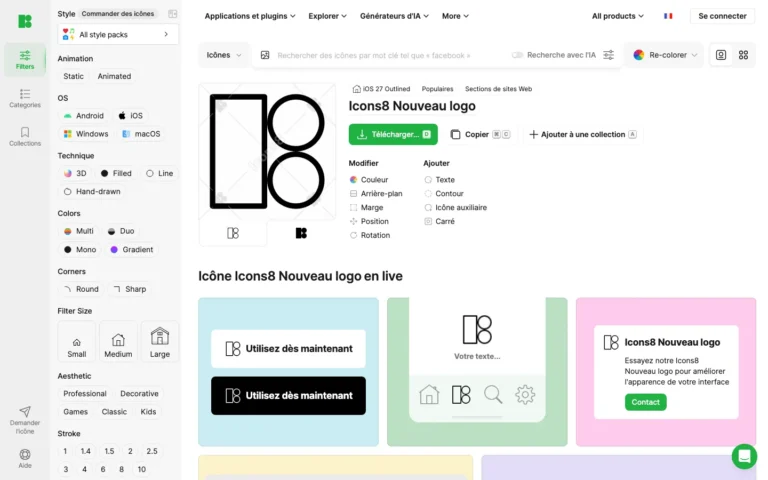Image resolution: width=768 pixels, height=480 pixels.
Task: Open the Collections sidebar panel
Action: tap(24, 137)
